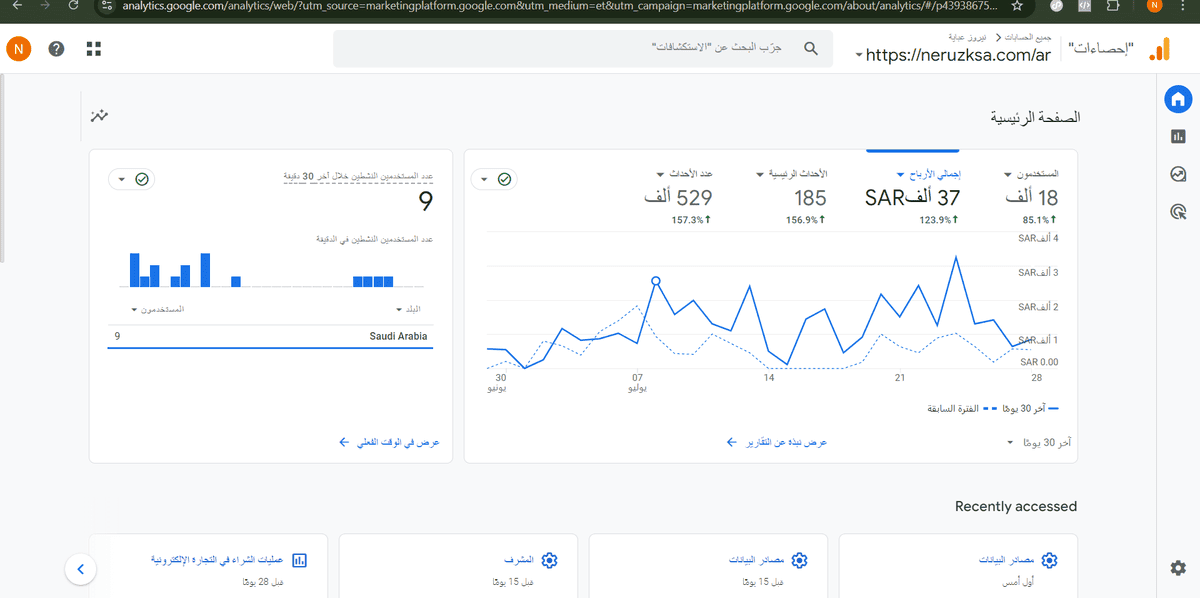Viewport: 1200px width, 598px height.
Task: Click the Help question mark icon
Action: coord(57,47)
